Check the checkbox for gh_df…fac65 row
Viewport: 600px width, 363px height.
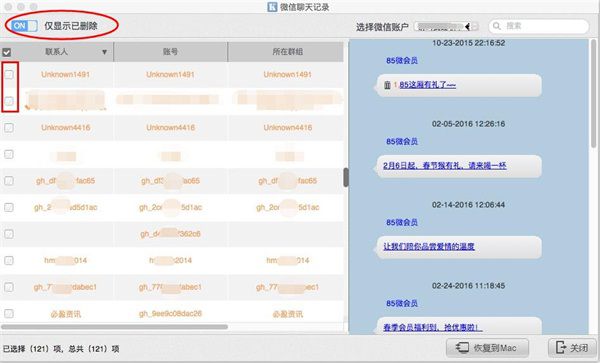click(9, 181)
